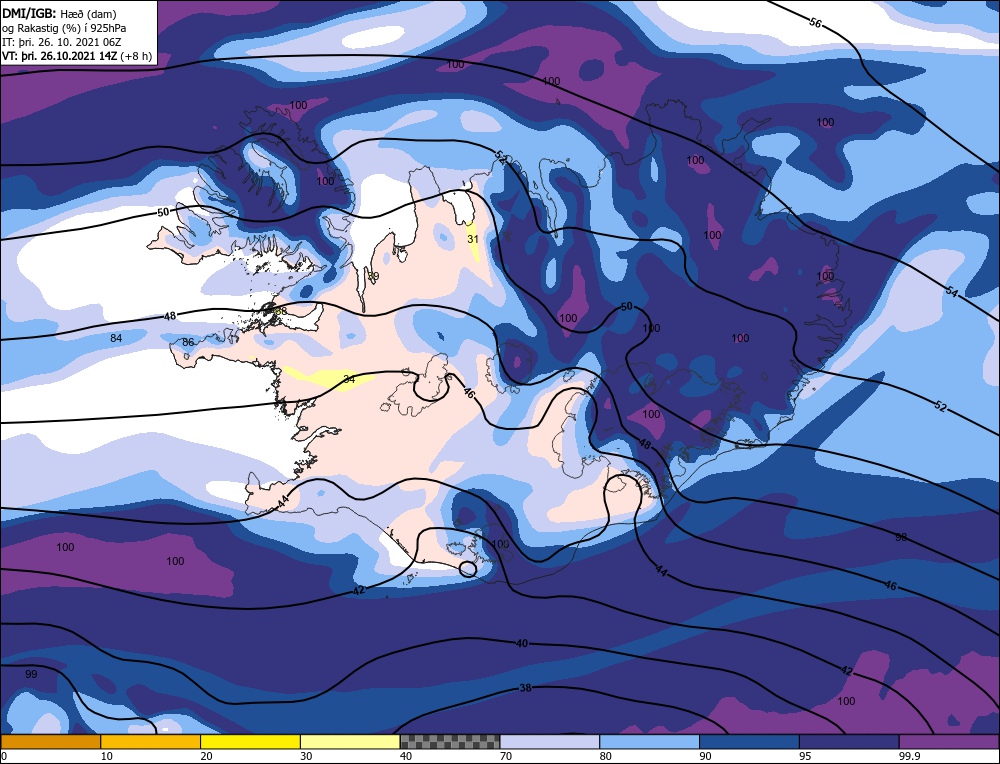
Task: Click the purple legend swatch above 99.9
Action: [x=949, y=741]
